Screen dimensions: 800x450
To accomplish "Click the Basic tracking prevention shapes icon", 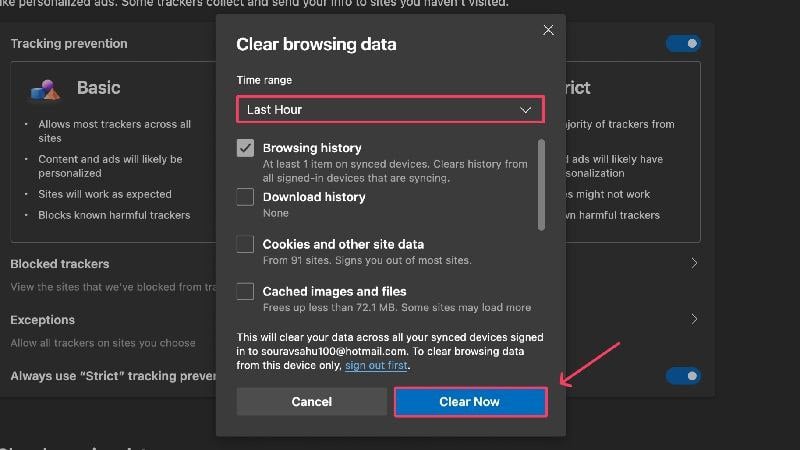I will 45,90.
